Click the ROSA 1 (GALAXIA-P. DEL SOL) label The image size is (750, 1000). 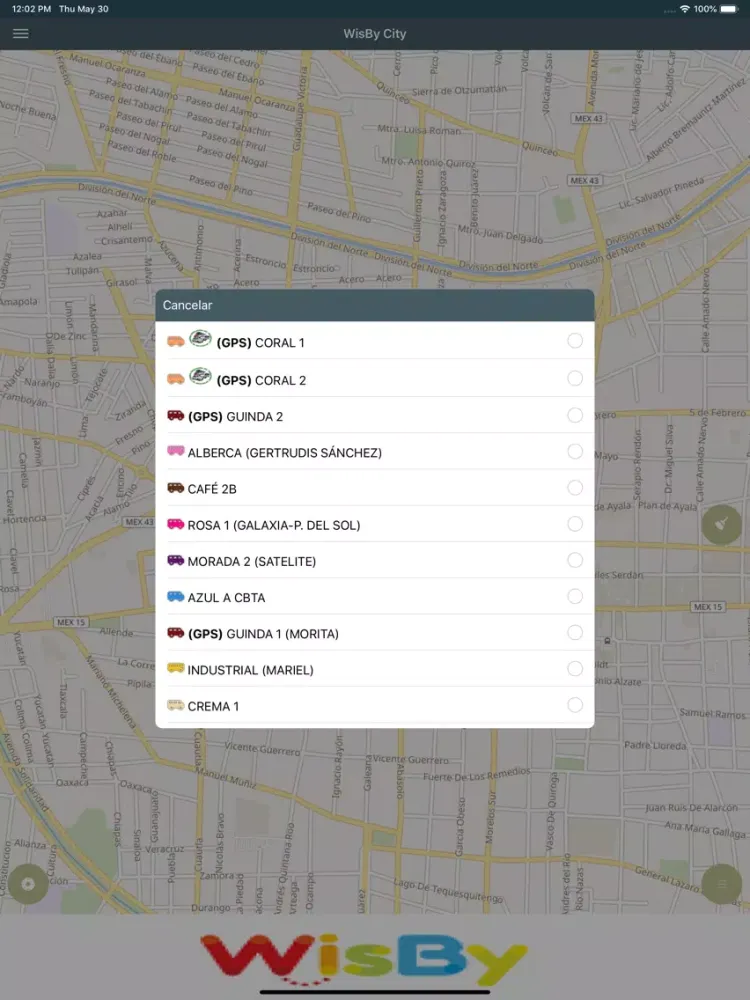click(274, 526)
